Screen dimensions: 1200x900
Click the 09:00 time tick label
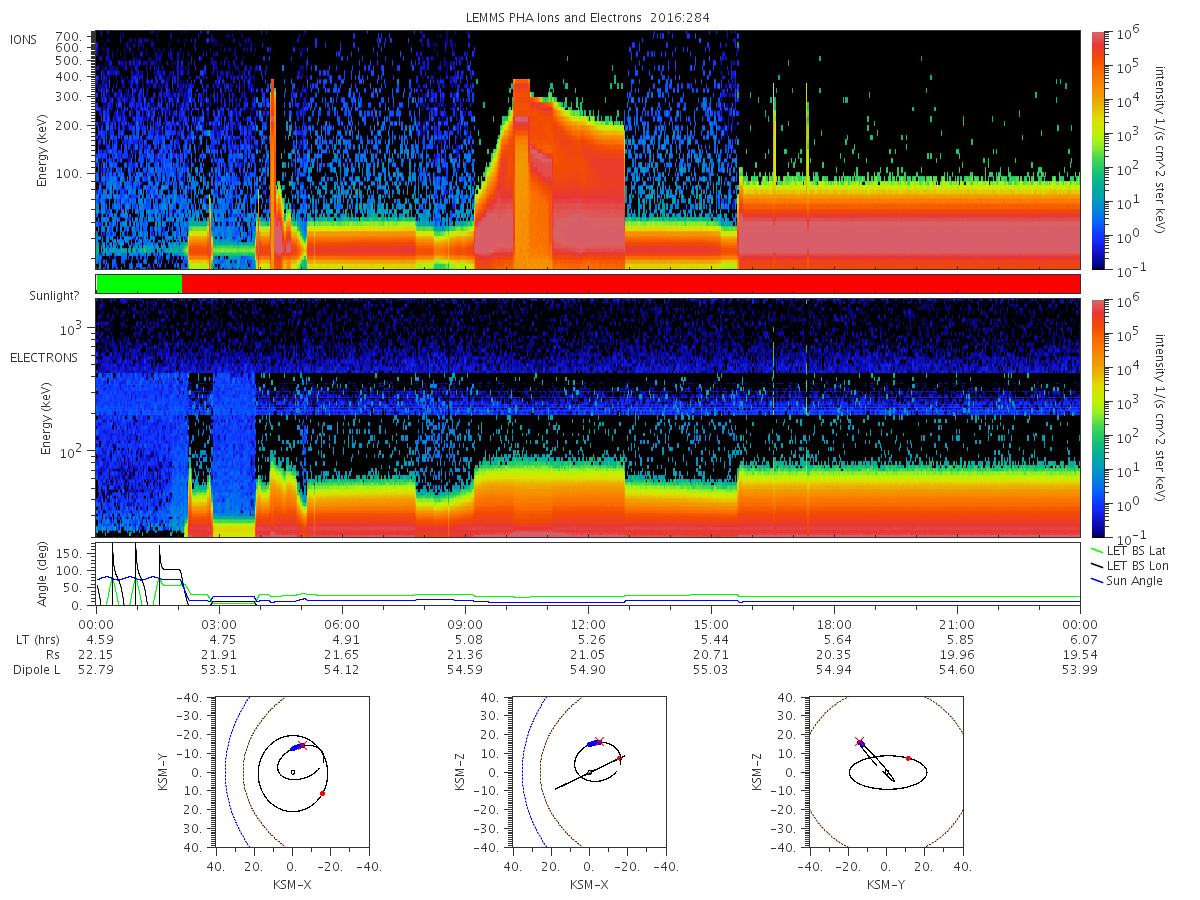point(465,625)
